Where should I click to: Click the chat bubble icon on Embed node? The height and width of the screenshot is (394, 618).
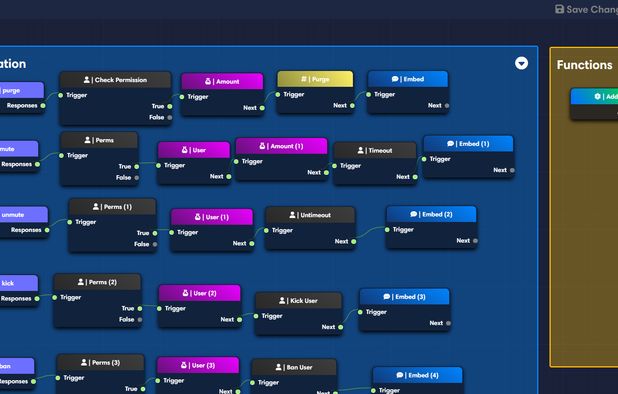pos(395,79)
